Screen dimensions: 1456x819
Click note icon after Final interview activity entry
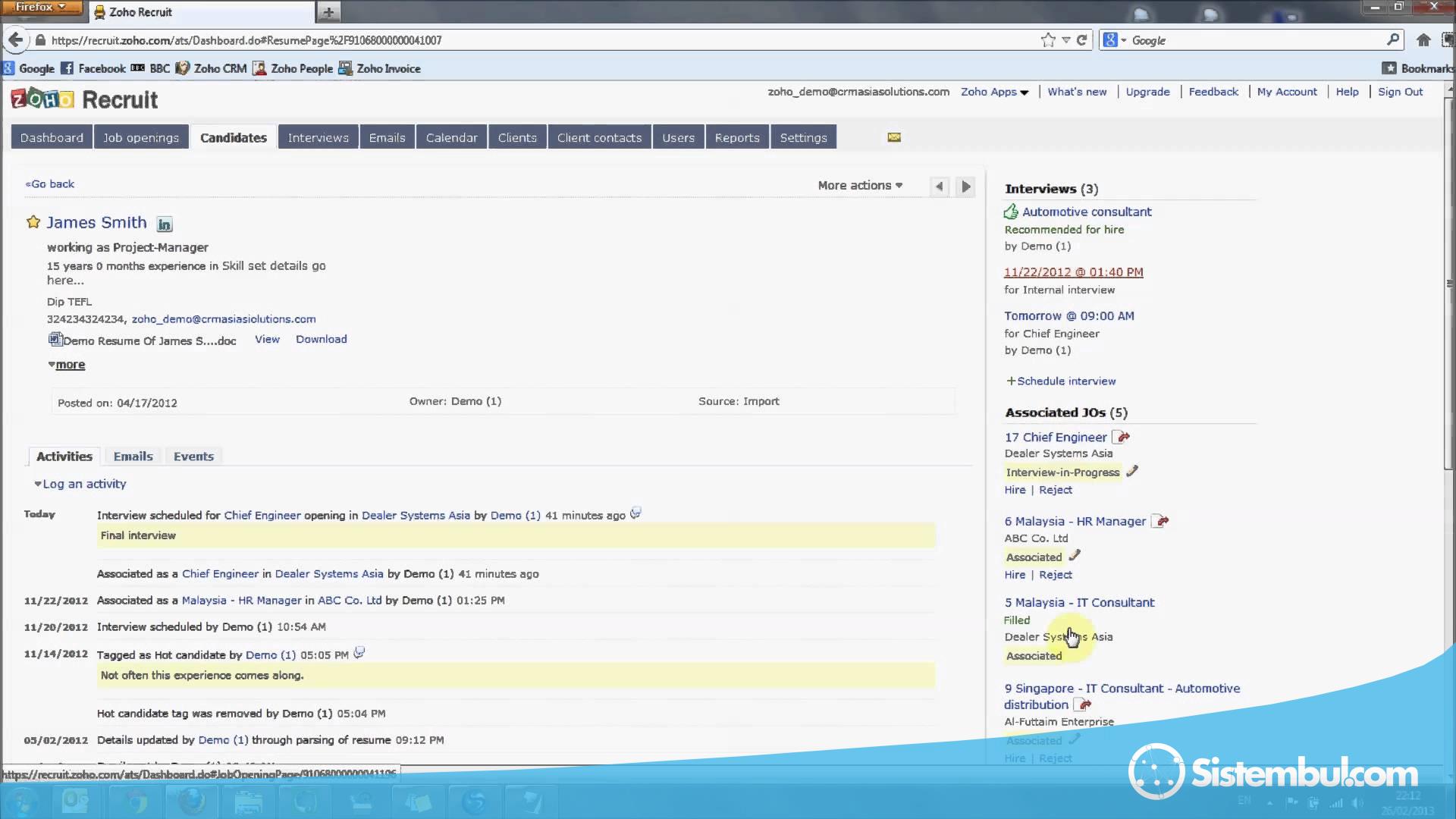[635, 513]
